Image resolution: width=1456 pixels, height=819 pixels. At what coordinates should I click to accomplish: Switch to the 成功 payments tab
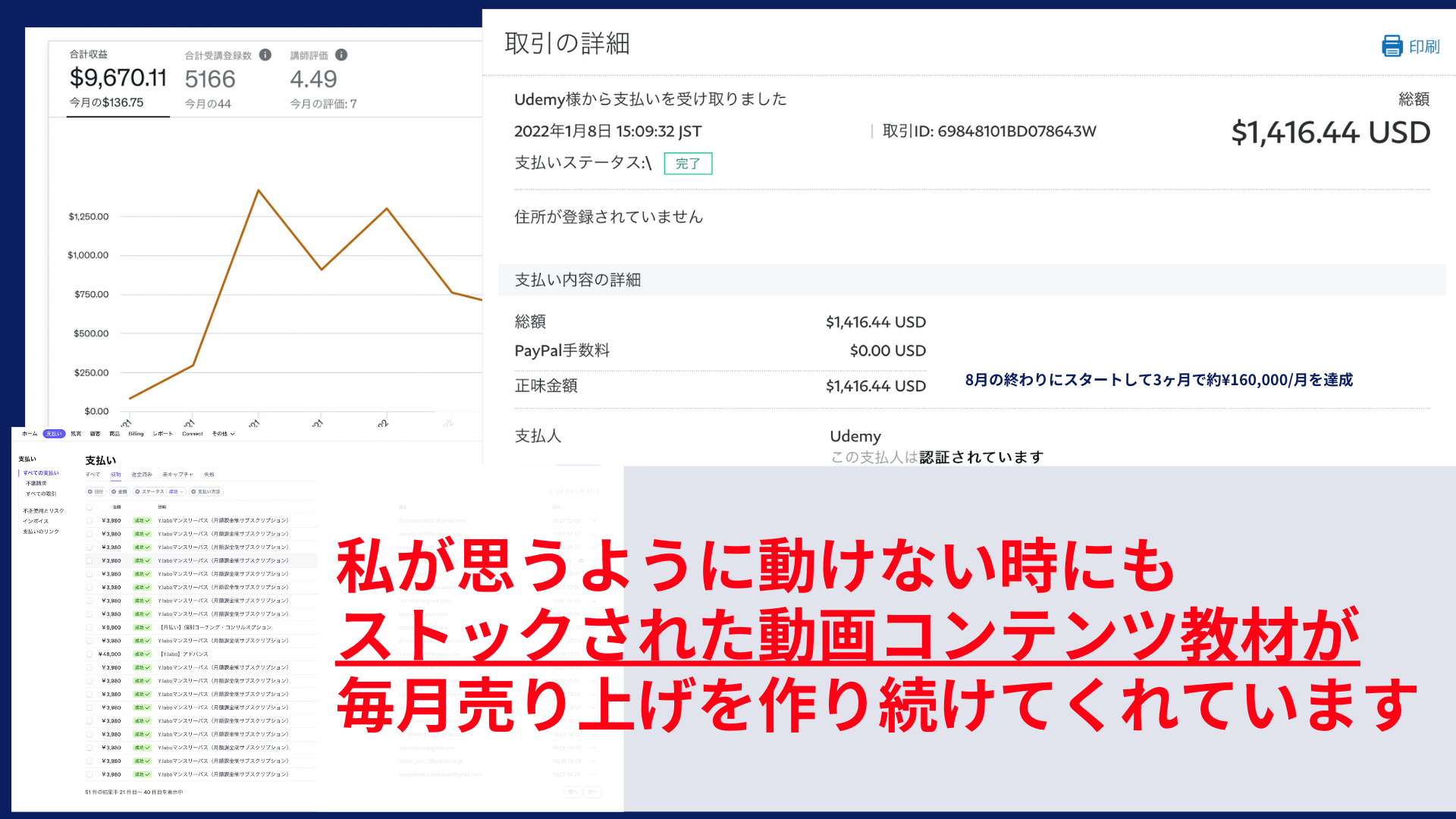click(116, 474)
